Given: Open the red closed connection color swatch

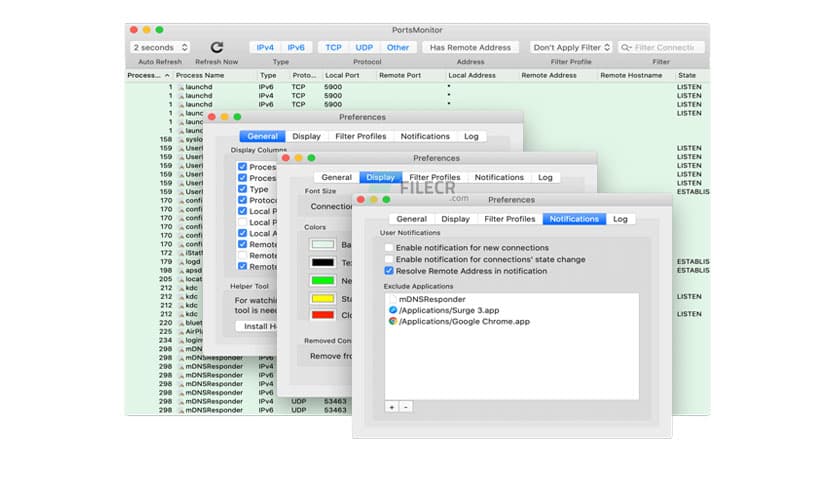Looking at the screenshot, I should click(x=323, y=315).
